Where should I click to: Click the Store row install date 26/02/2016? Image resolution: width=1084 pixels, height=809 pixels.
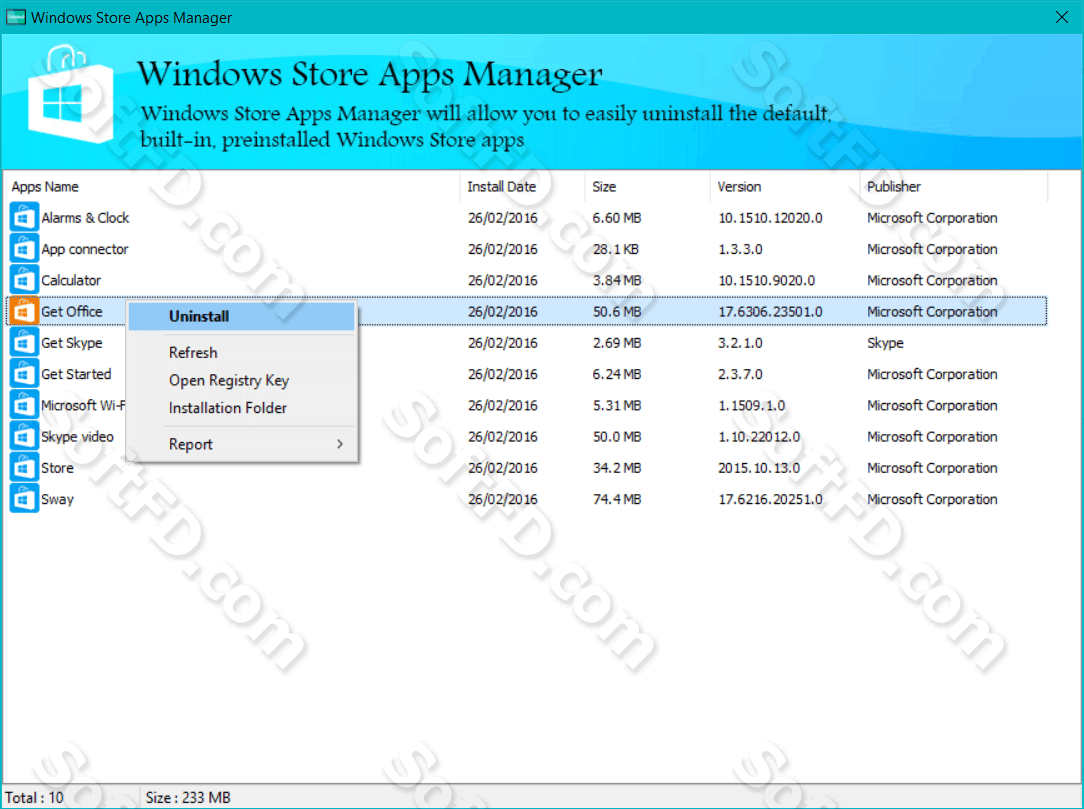pyautogui.click(x=503, y=468)
